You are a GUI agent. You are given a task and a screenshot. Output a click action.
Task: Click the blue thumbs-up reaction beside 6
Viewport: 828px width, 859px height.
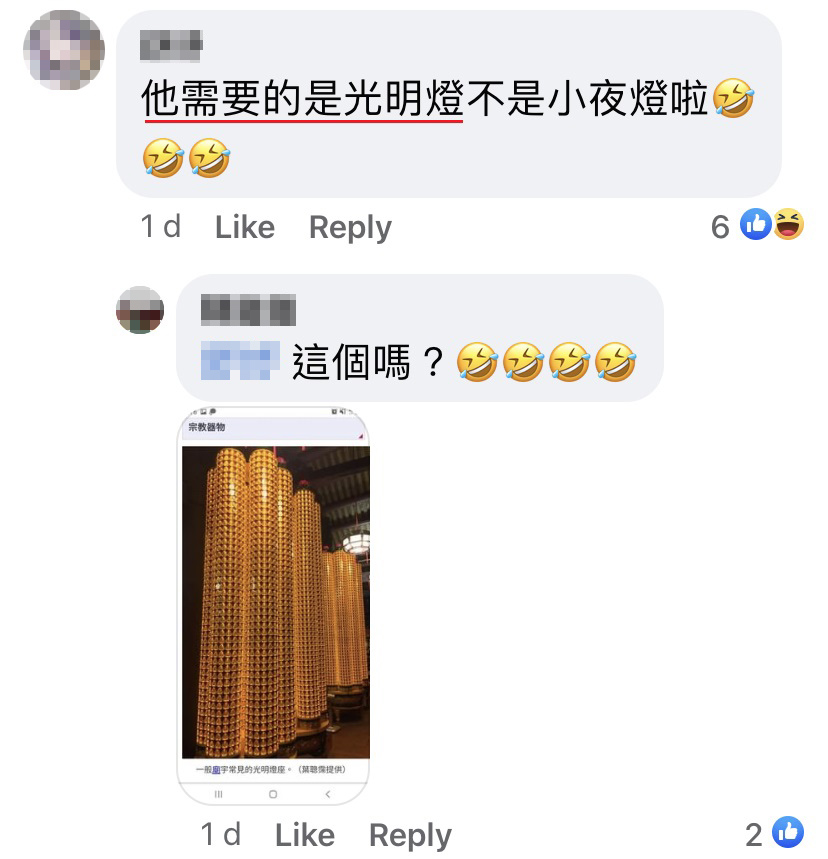click(756, 224)
